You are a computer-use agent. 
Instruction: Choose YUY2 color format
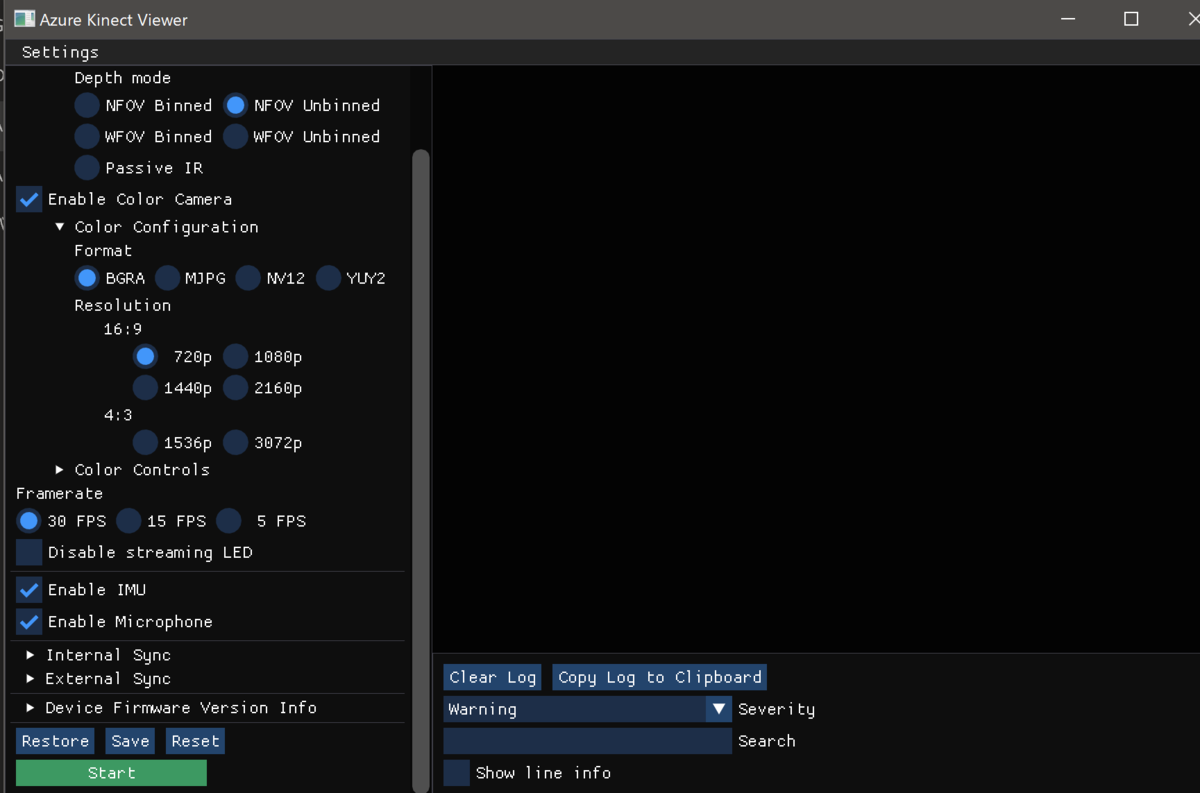tap(328, 278)
